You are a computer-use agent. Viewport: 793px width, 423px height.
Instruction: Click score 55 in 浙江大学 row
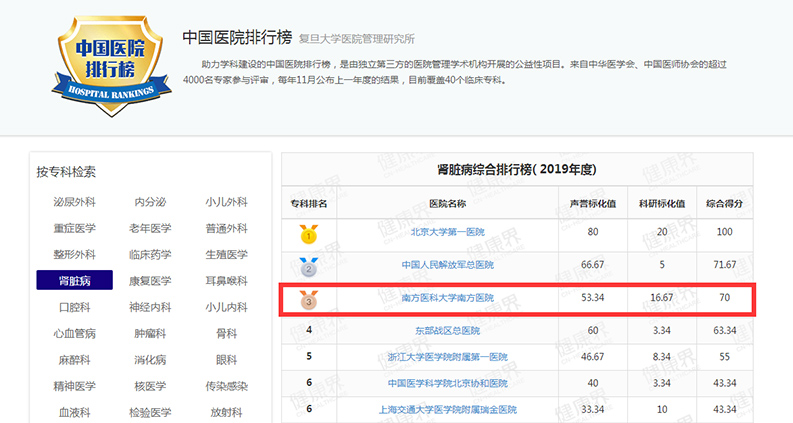click(x=725, y=357)
